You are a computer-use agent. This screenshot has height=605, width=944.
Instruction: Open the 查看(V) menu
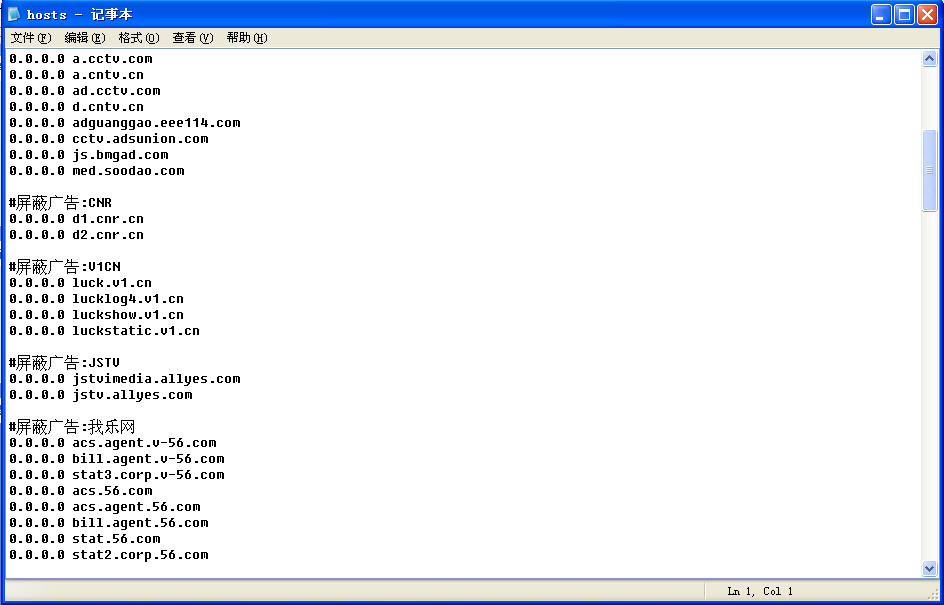(x=193, y=38)
